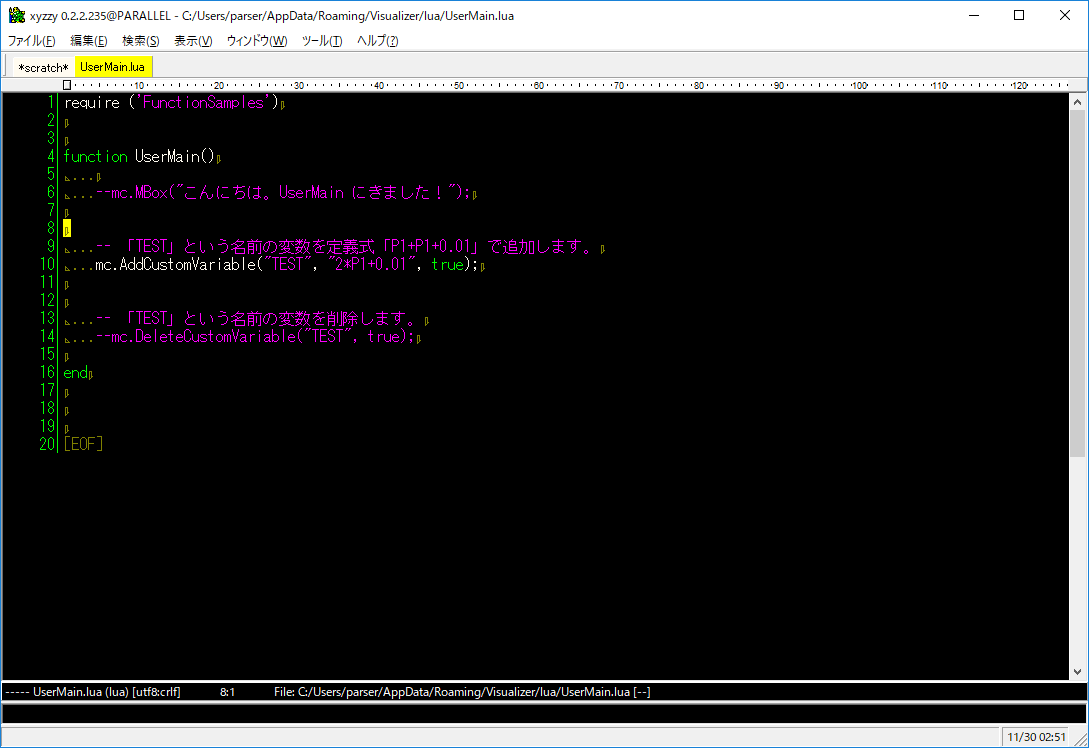Maximize the xyzzy window
The width and height of the screenshot is (1089, 748).
pyautogui.click(x=1019, y=15)
